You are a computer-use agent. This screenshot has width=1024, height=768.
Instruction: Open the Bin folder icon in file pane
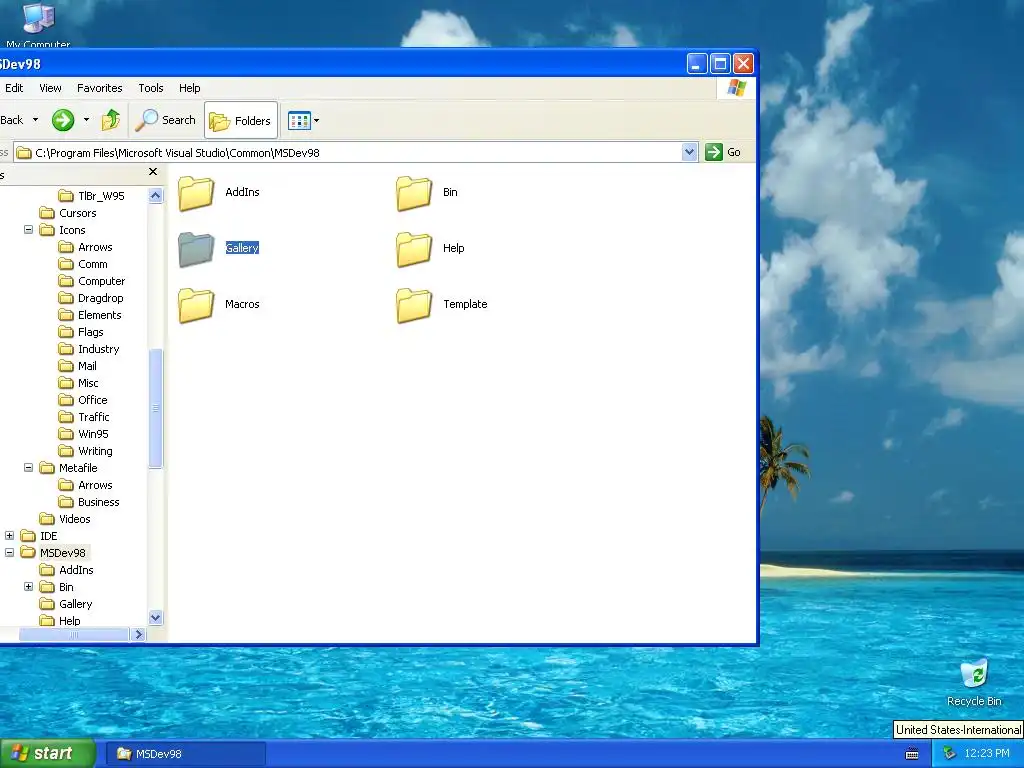[x=414, y=193]
